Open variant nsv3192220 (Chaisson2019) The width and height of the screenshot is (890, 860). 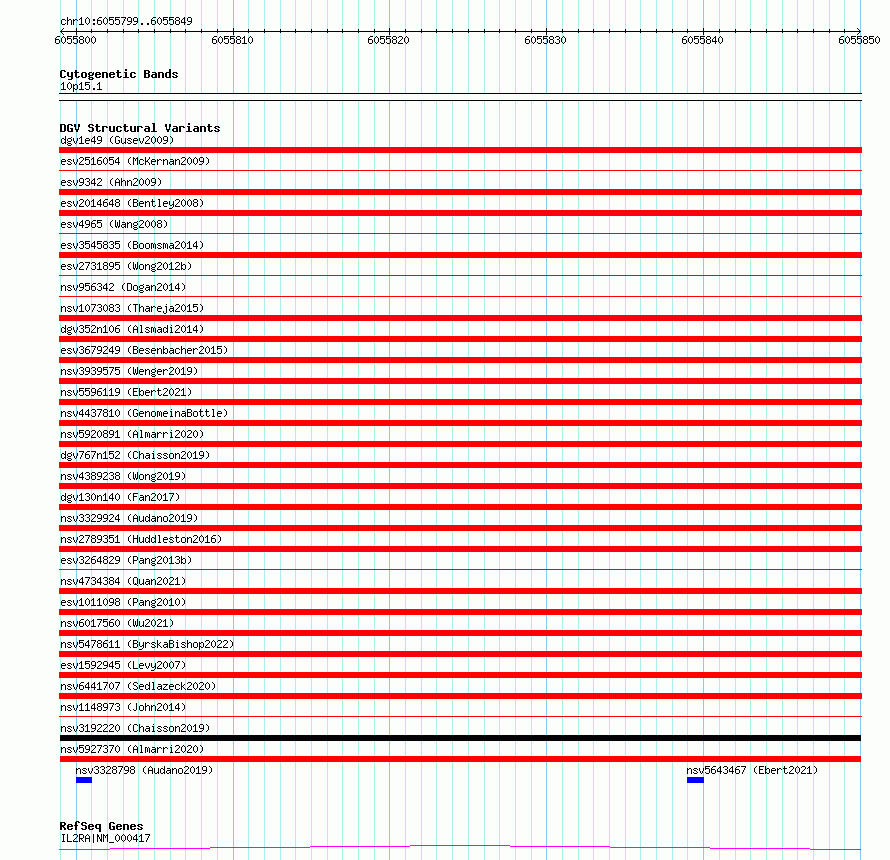coord(135,728)
